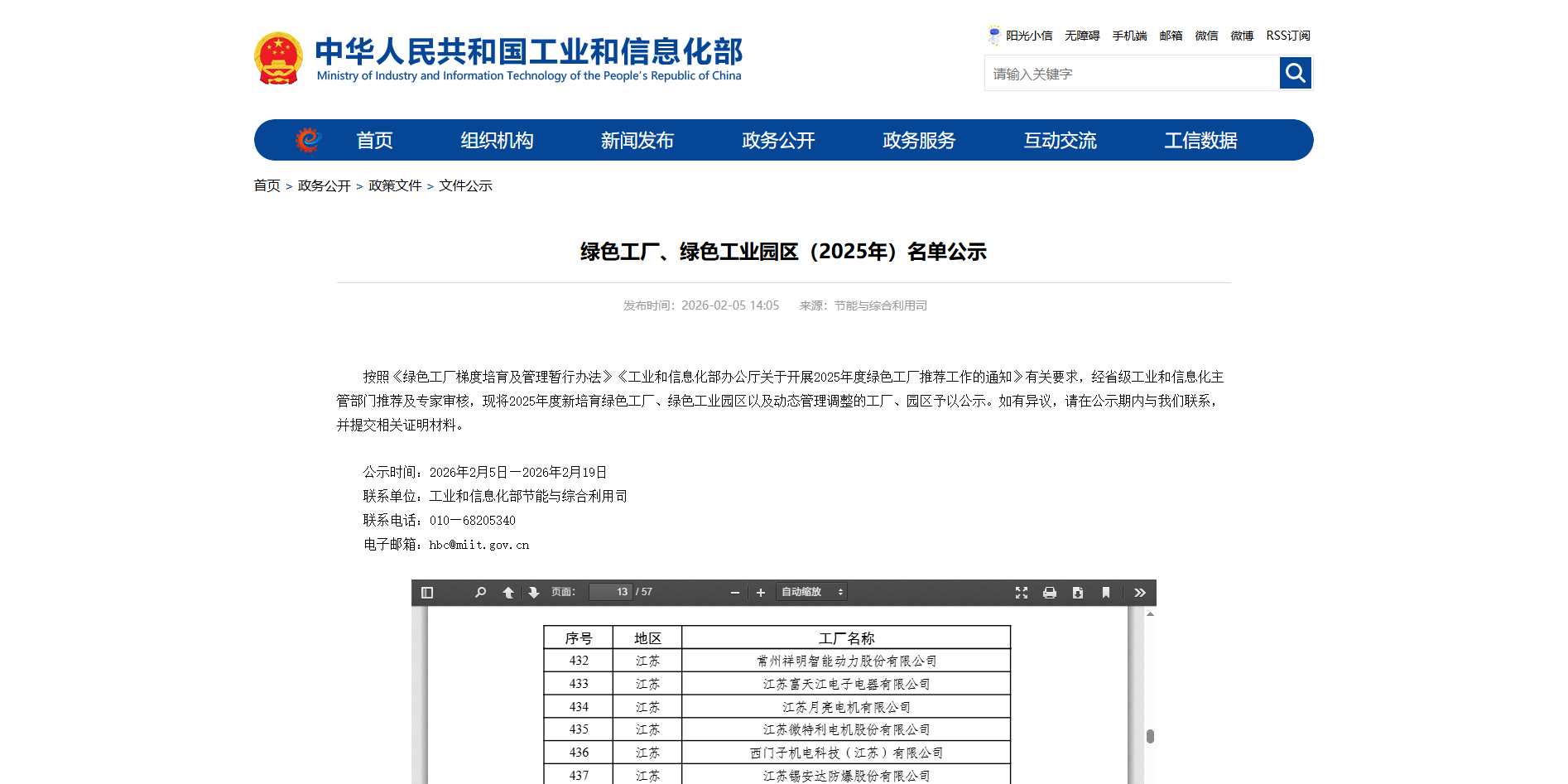Zoom in on the PDF page

(x=760, y=592)
